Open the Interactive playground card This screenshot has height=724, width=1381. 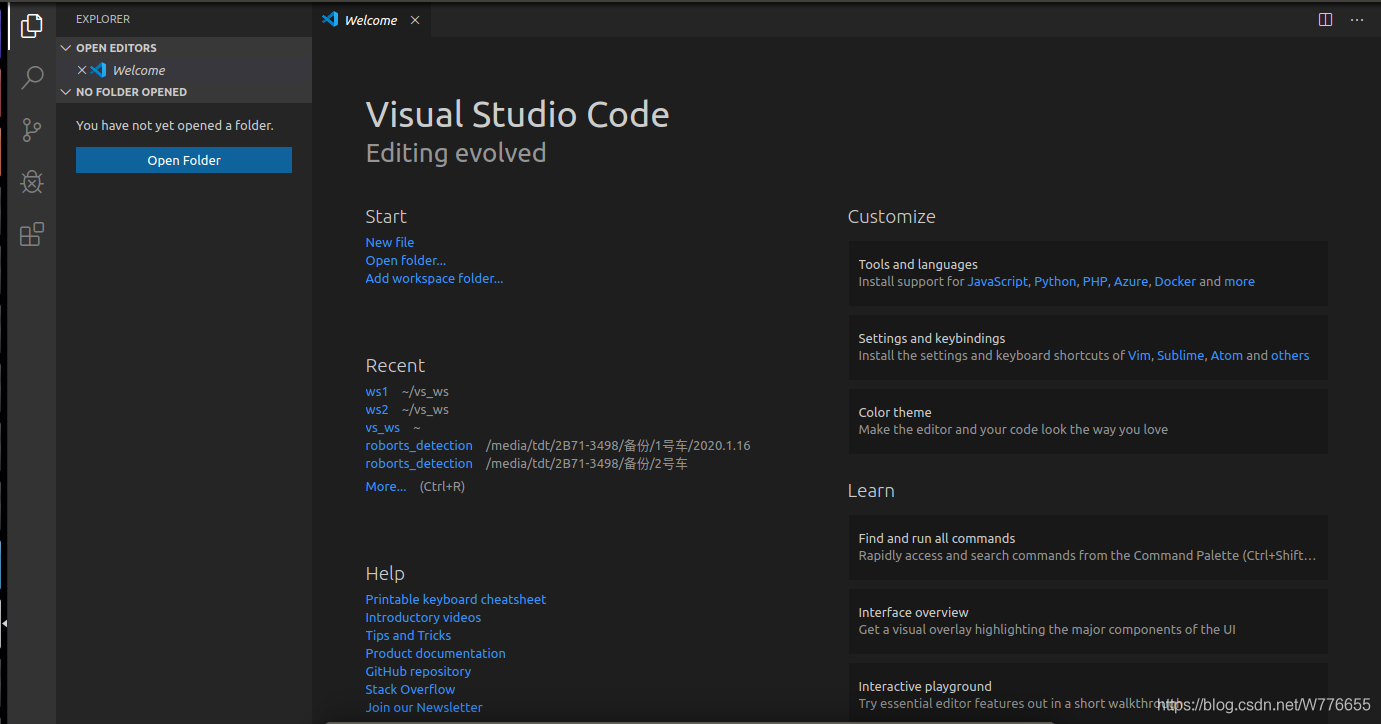tap(1088, 694)
